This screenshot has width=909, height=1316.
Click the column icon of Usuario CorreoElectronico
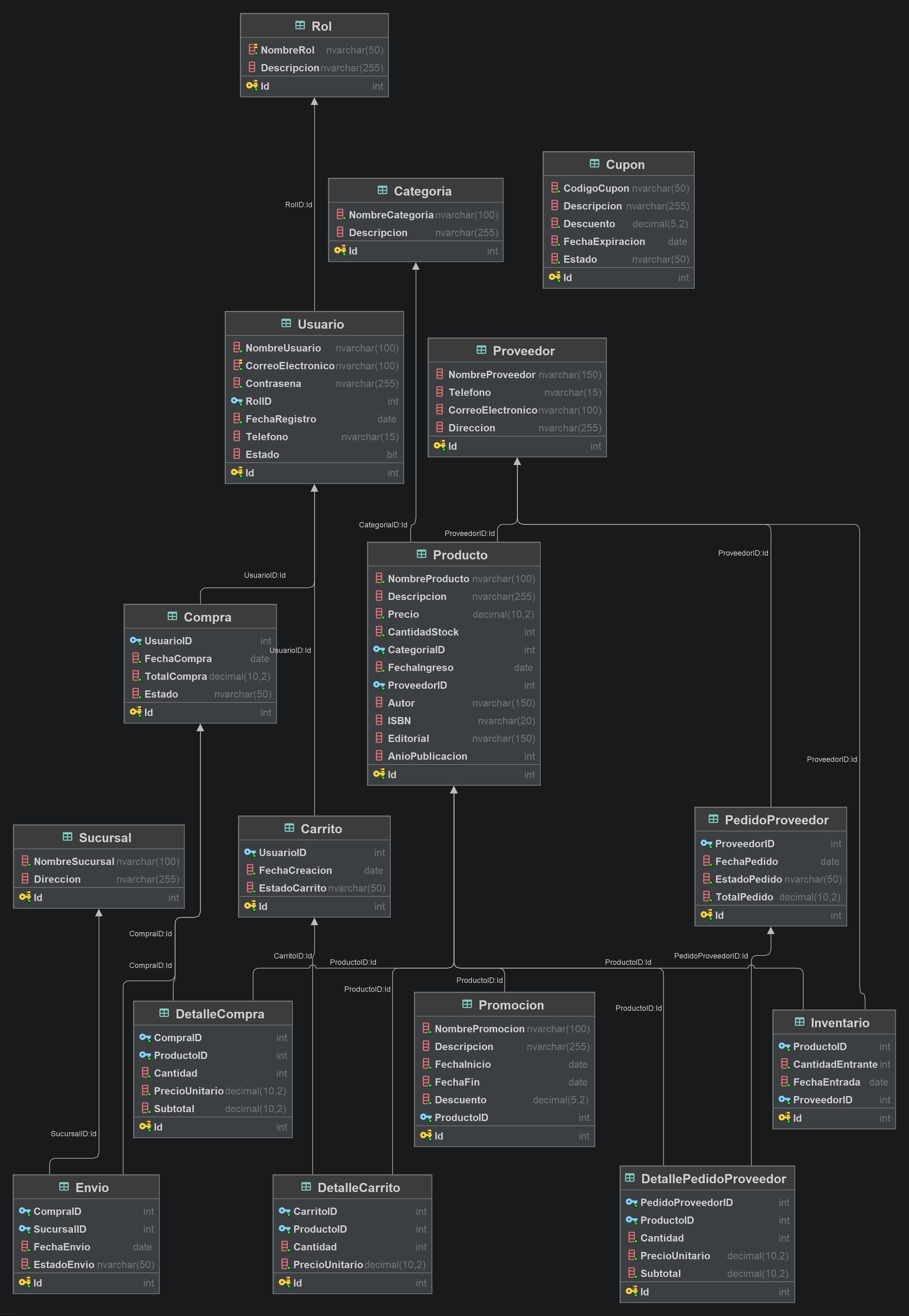[x=237, y=365]
